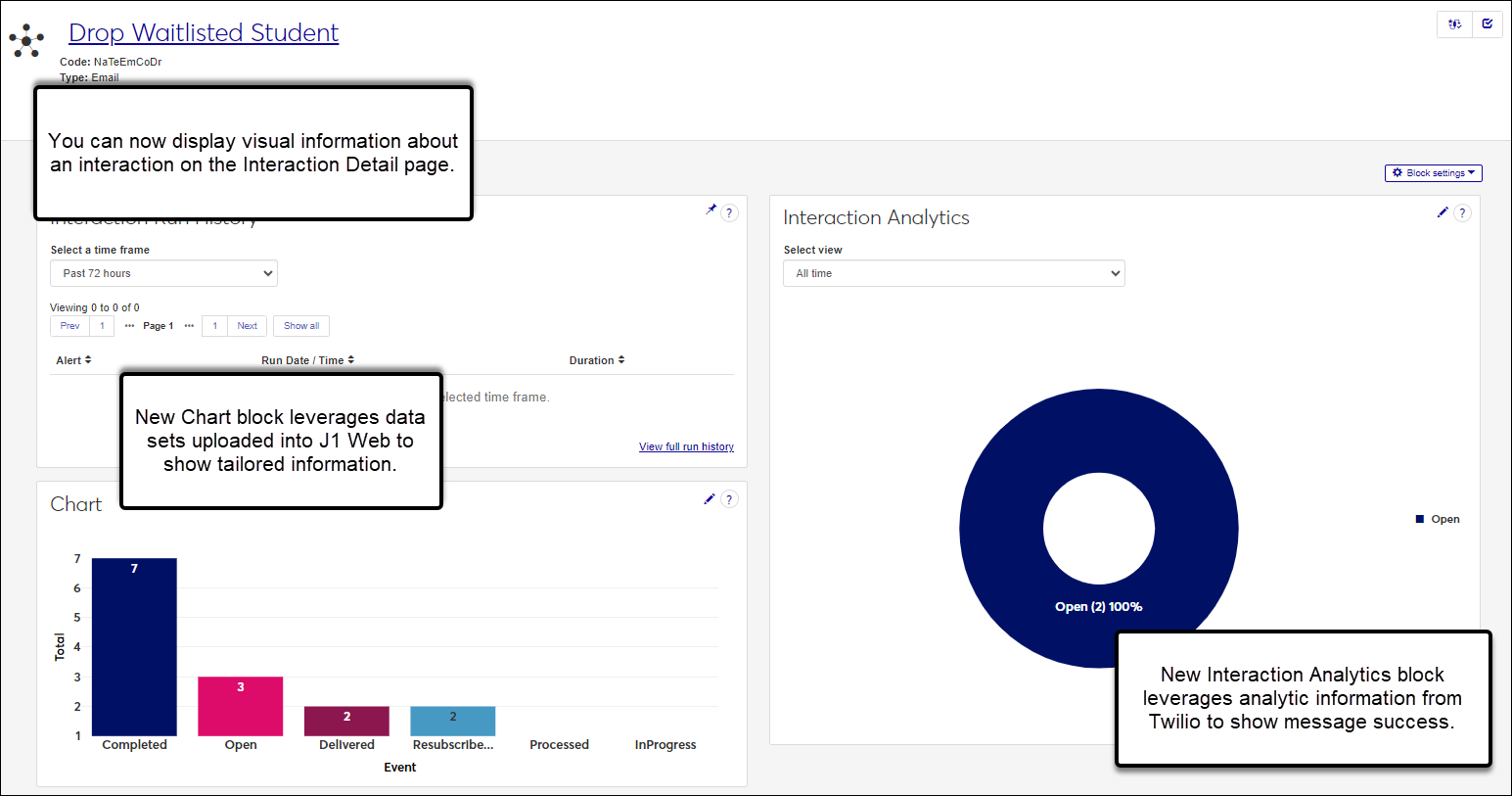
Task: Click the Page 1 indicator text
Action: (x=159, y=326)
